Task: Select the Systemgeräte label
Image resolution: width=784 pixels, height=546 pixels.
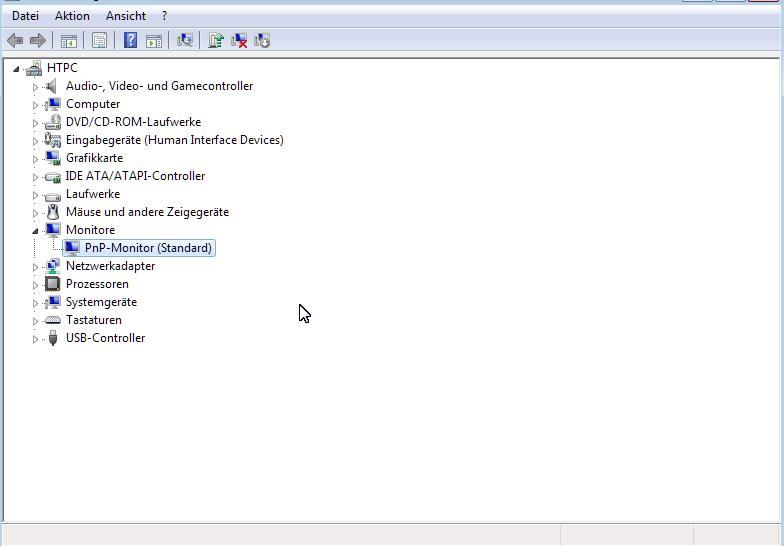Action: coord(102,302)
